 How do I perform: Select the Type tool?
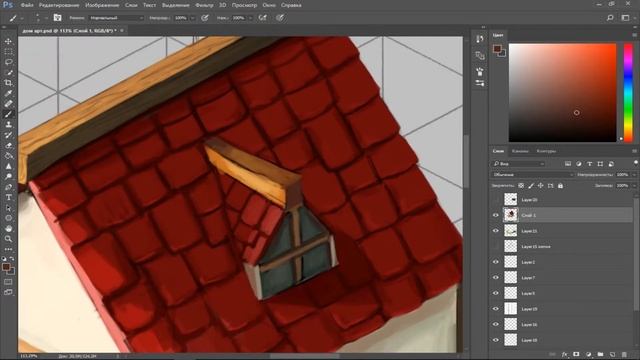[x=8, y=198]
